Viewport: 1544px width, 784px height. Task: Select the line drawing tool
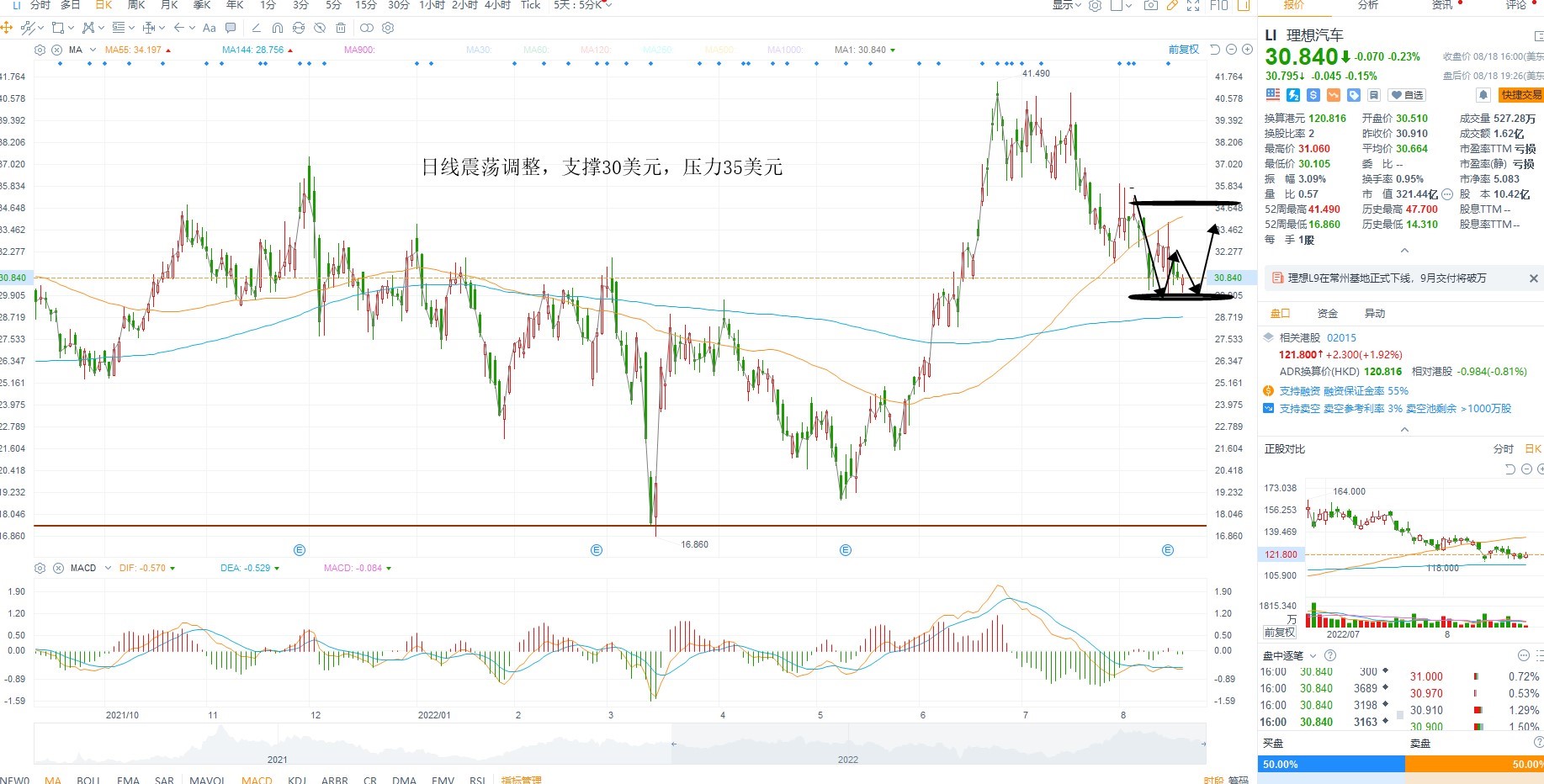pyautogui.click(x=29, y=28)
